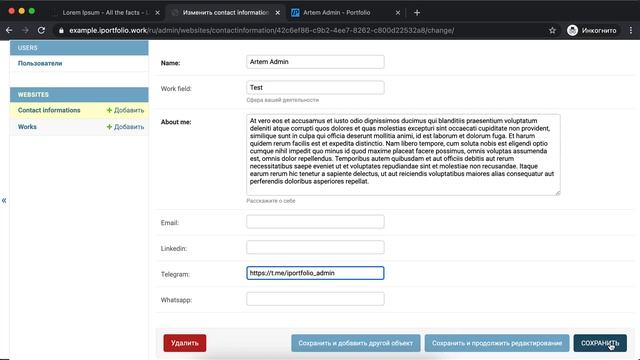Click the Telegram: label
Viewport: 640px width, 360px height.
click(176, 274)
